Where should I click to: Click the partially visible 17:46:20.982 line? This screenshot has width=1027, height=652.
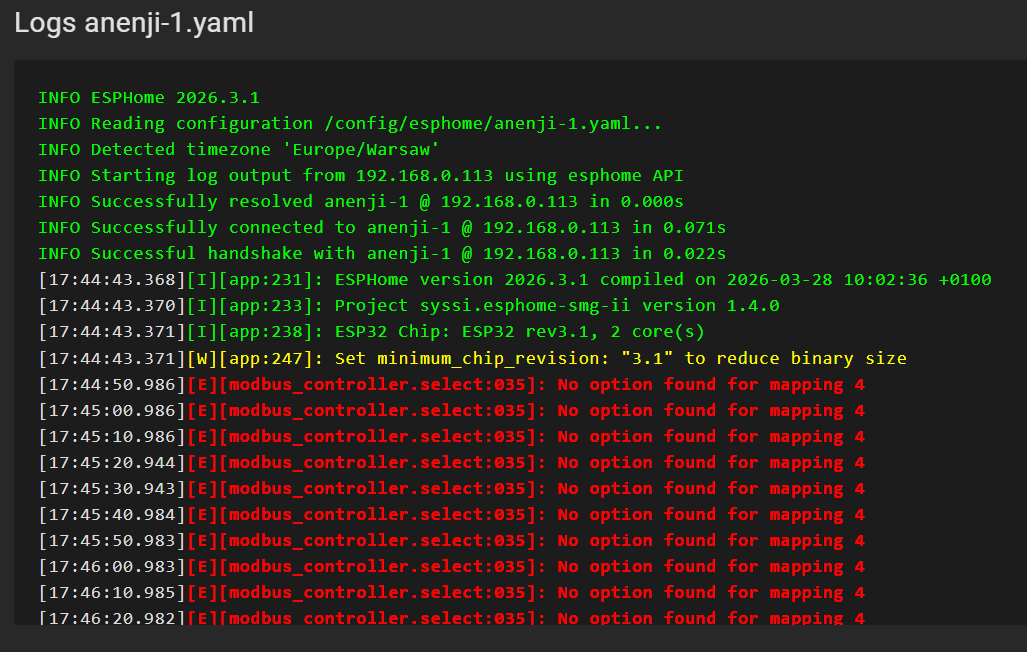pyautogui.click(x=451, y=618)
